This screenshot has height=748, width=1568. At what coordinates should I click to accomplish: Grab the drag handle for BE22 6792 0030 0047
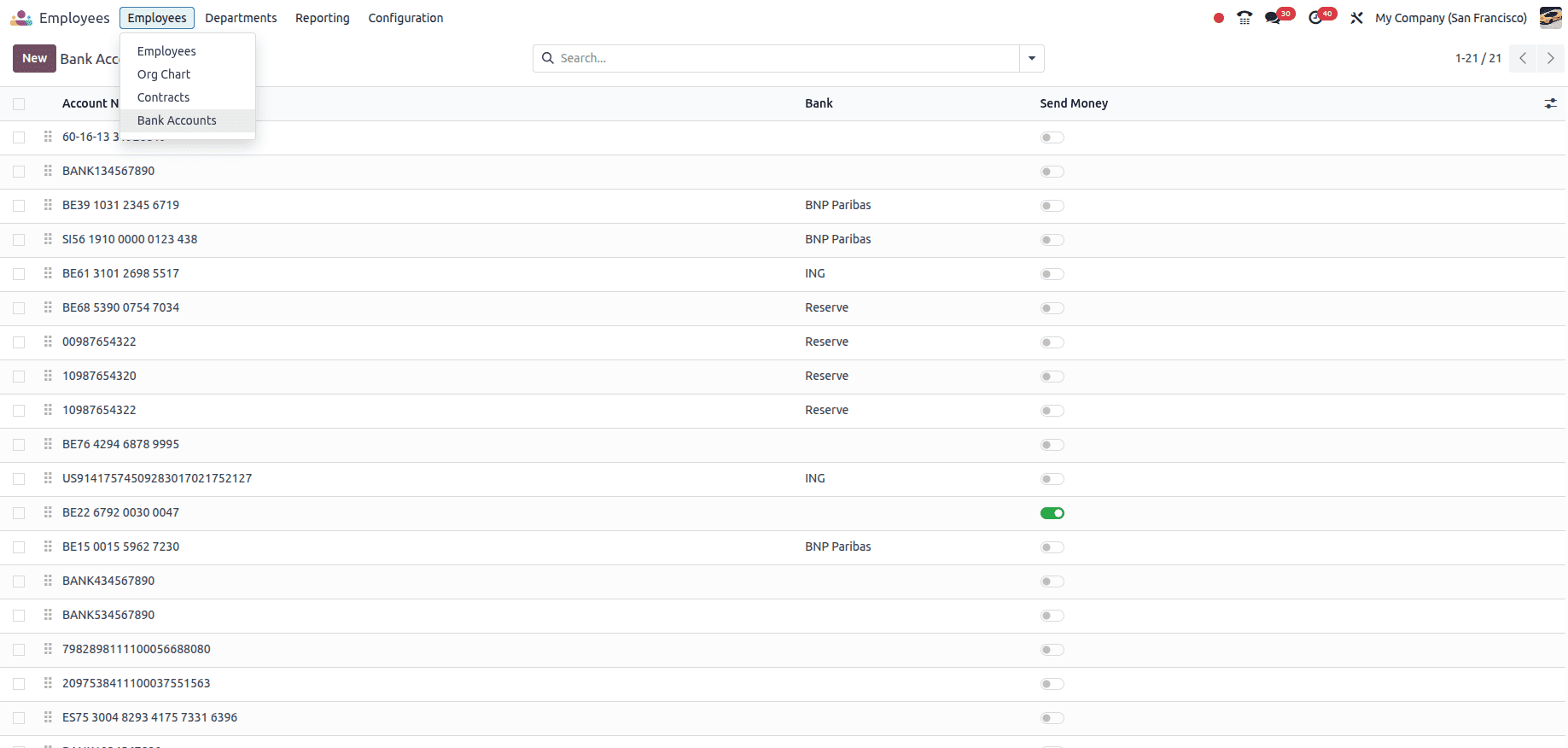click(48, 512)
